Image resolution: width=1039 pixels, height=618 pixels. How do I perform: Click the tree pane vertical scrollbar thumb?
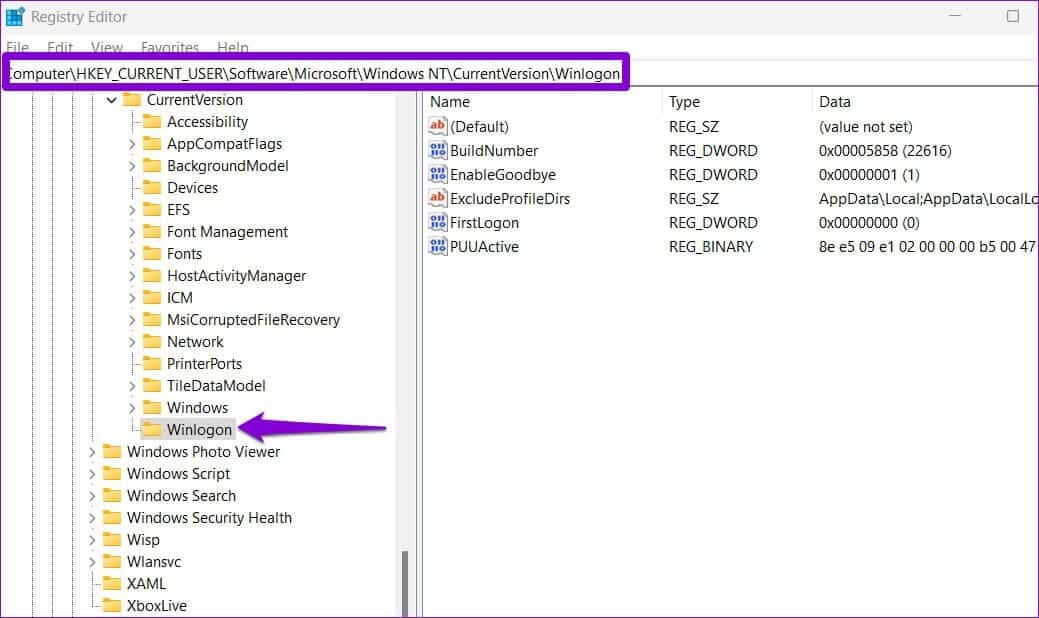click(x=404, y=583)
